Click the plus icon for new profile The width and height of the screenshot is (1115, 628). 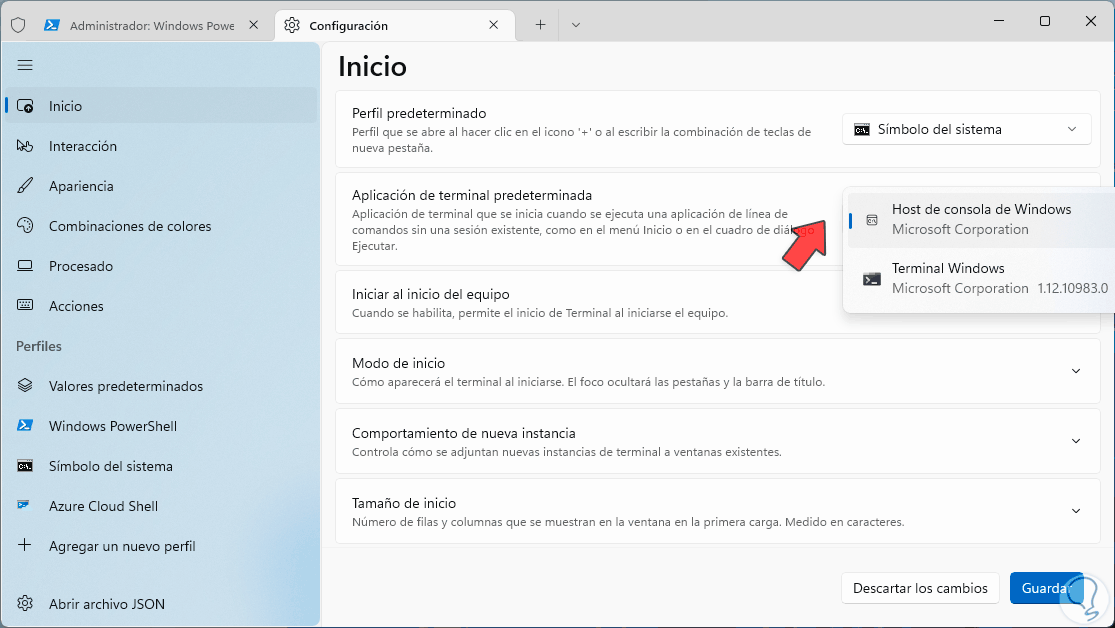[x=25, y=545]
